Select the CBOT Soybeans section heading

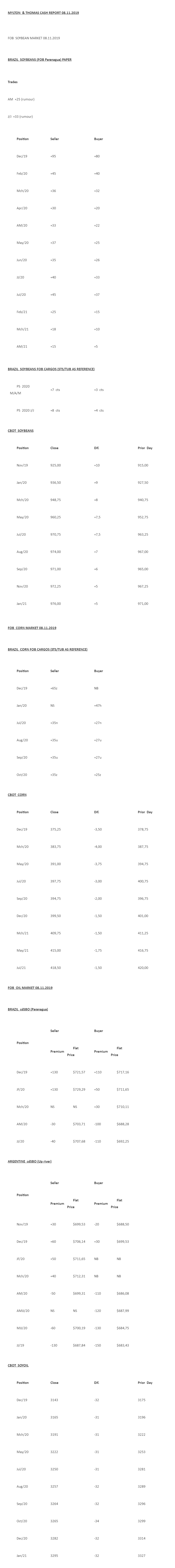[21, 430]
